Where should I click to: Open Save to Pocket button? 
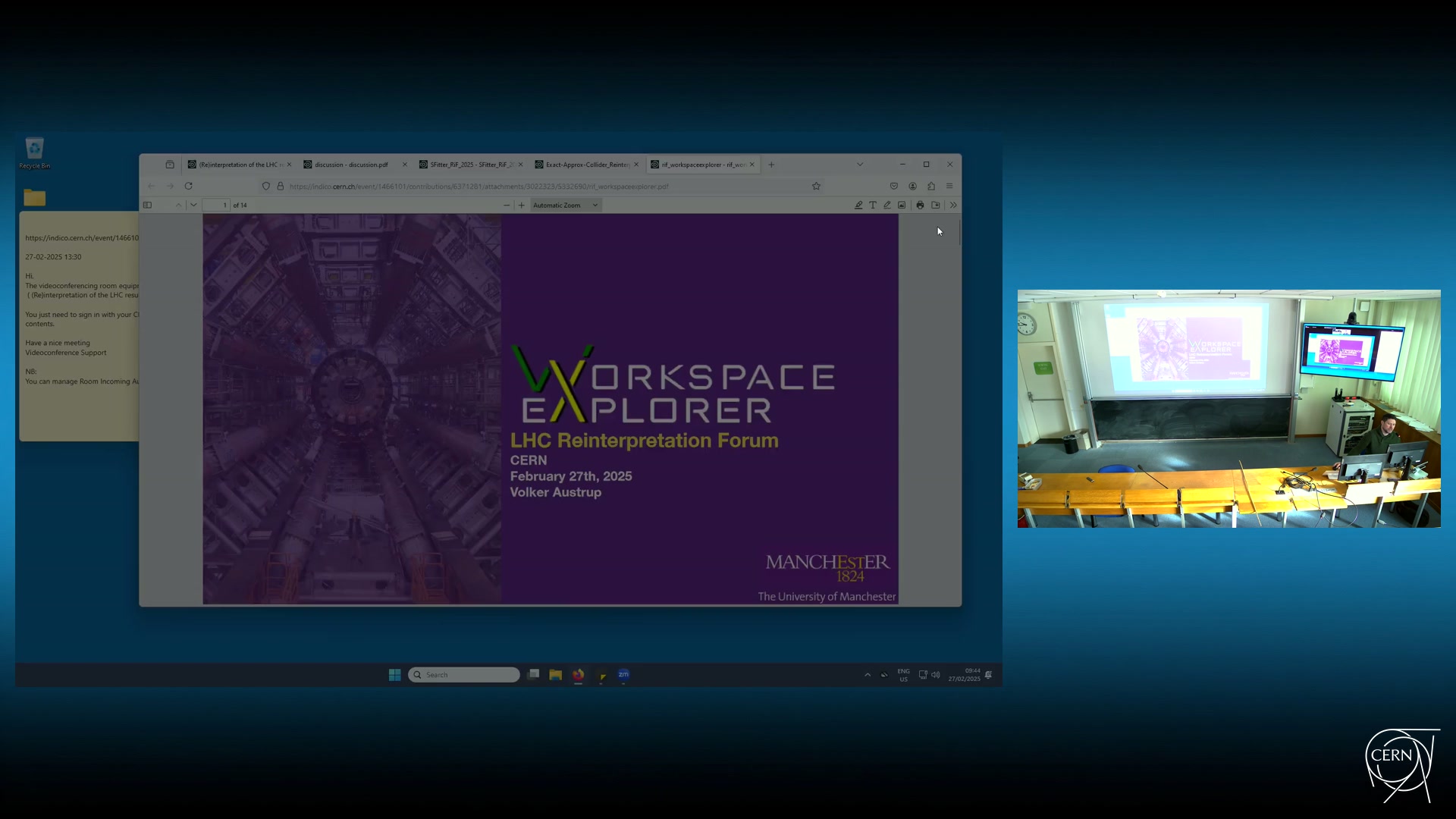(894, 186)
